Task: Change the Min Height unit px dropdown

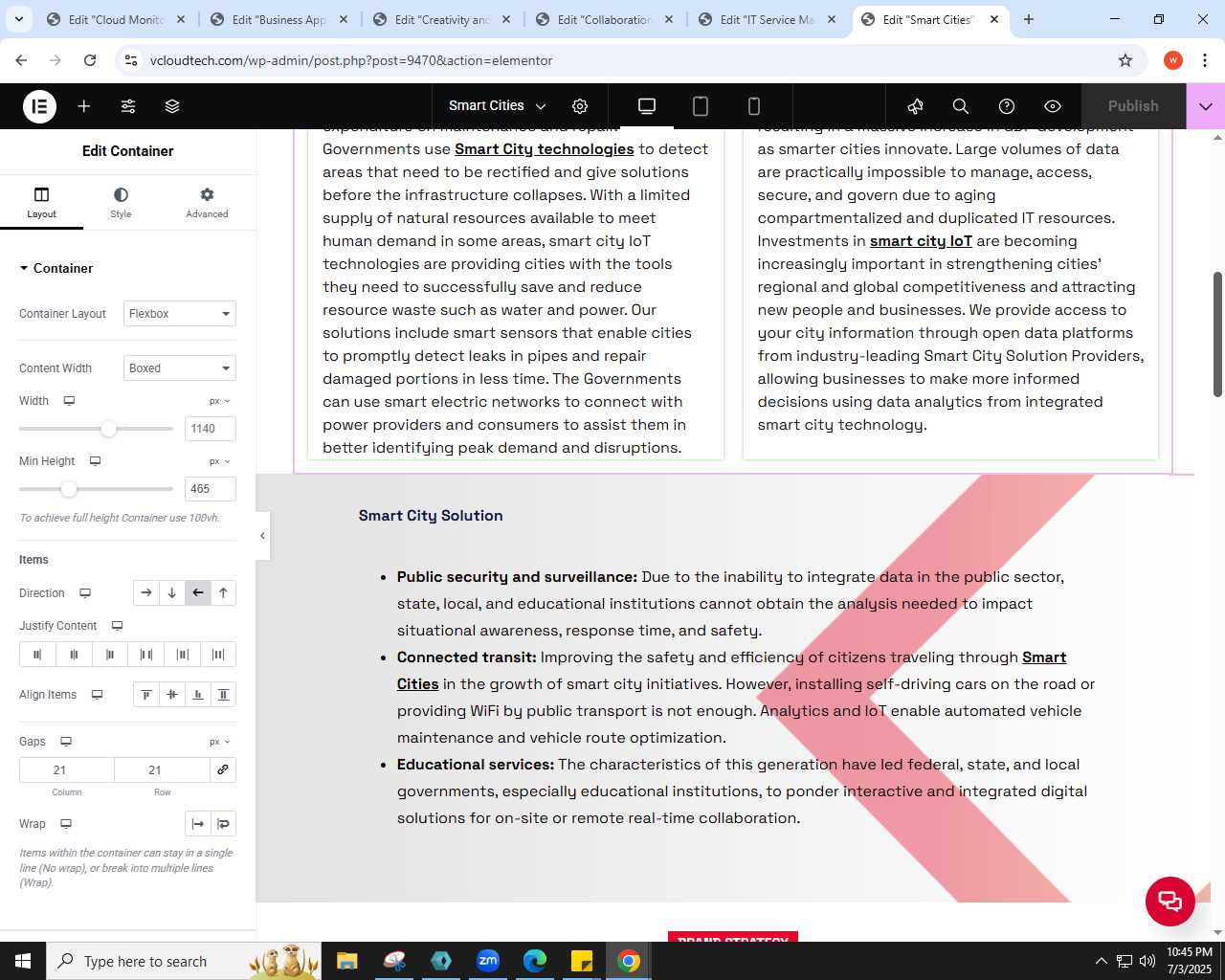Action: tap(220, 461)
